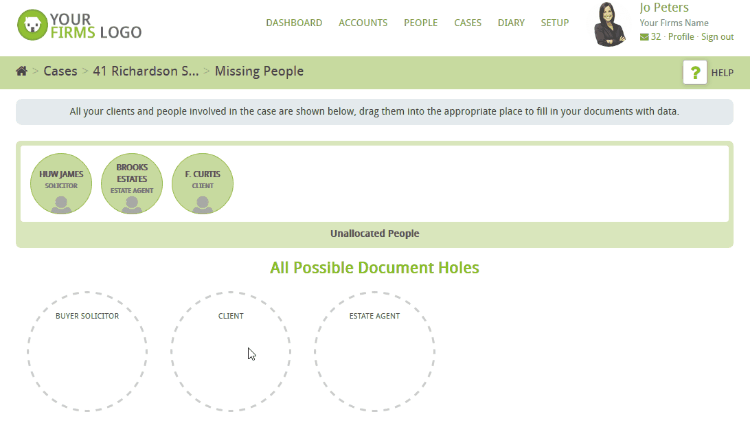Click the YOUR FIRMS LOGO text

click(96, 26)
